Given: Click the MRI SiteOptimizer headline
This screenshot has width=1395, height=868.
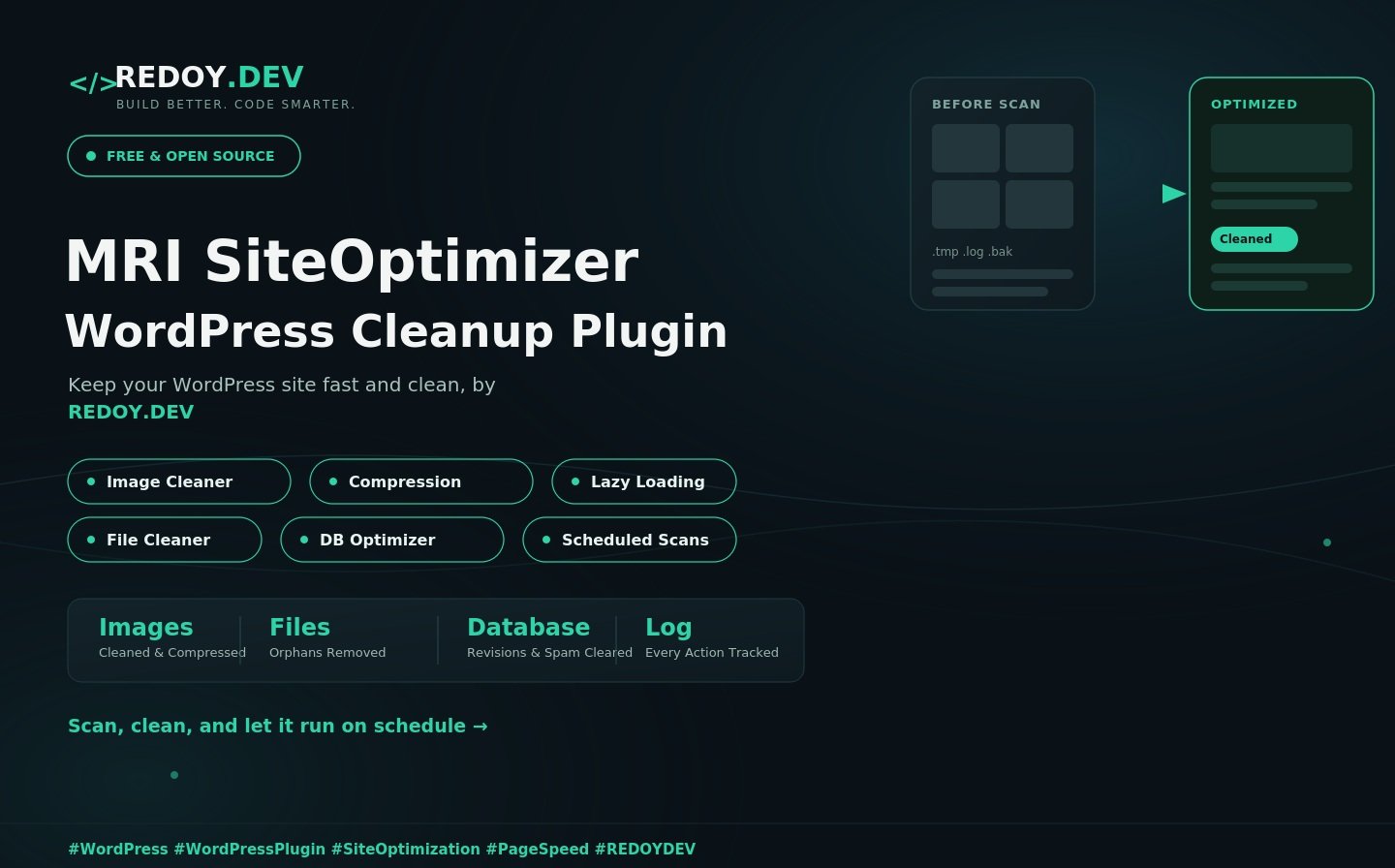Looking at the screenshot, I should pos(352,261).
